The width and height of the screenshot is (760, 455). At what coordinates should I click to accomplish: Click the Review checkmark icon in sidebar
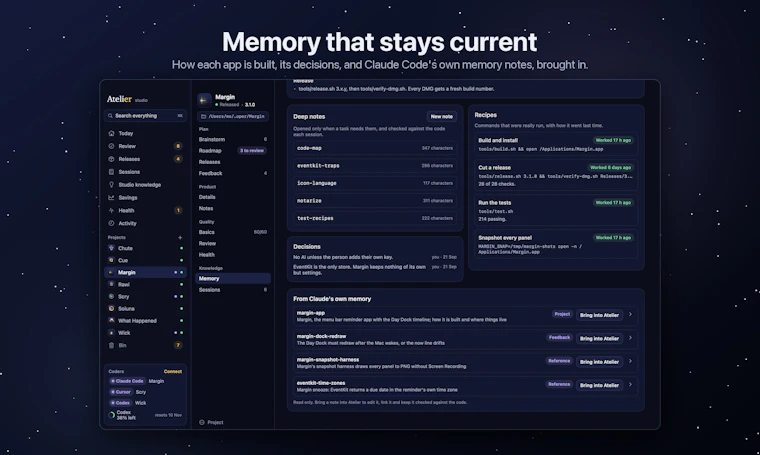tap(111, 146)
